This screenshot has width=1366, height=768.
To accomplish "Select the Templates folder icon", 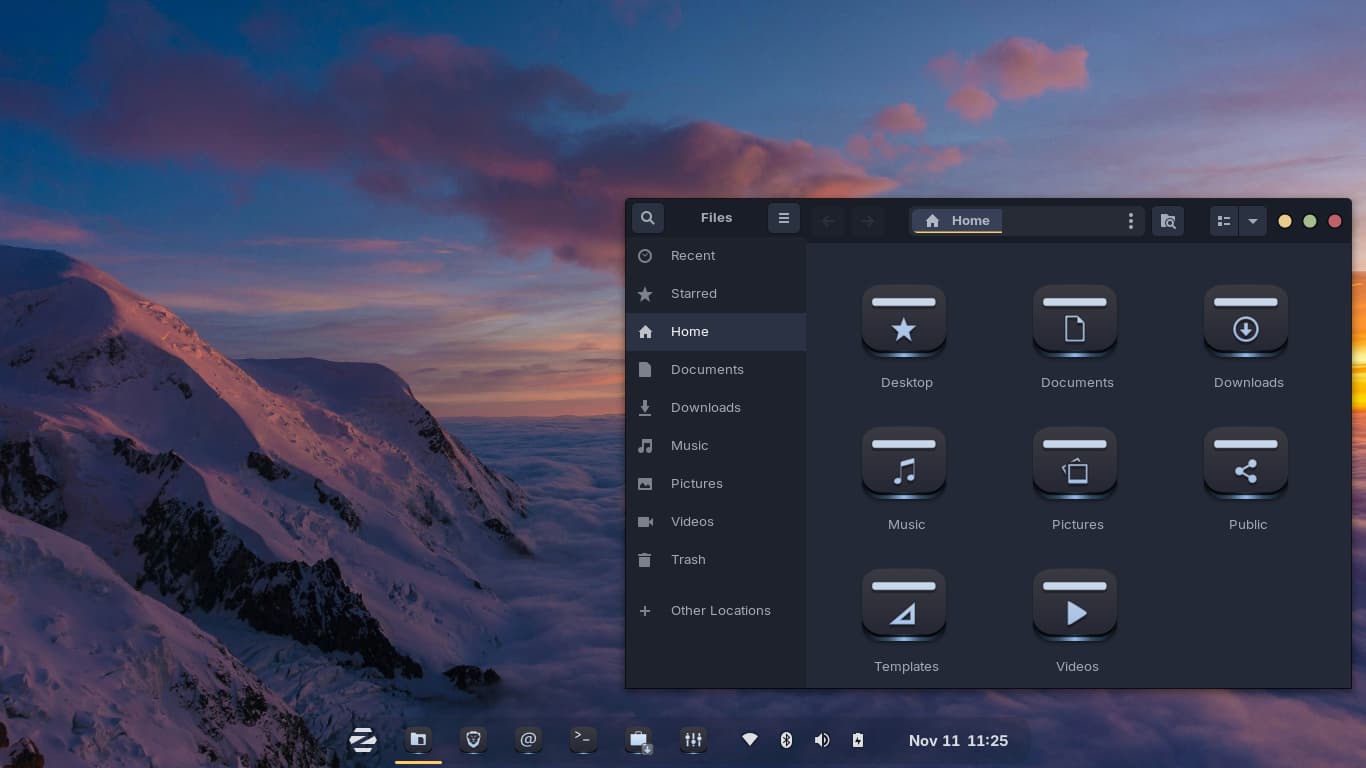I will (x=904, y=606).
